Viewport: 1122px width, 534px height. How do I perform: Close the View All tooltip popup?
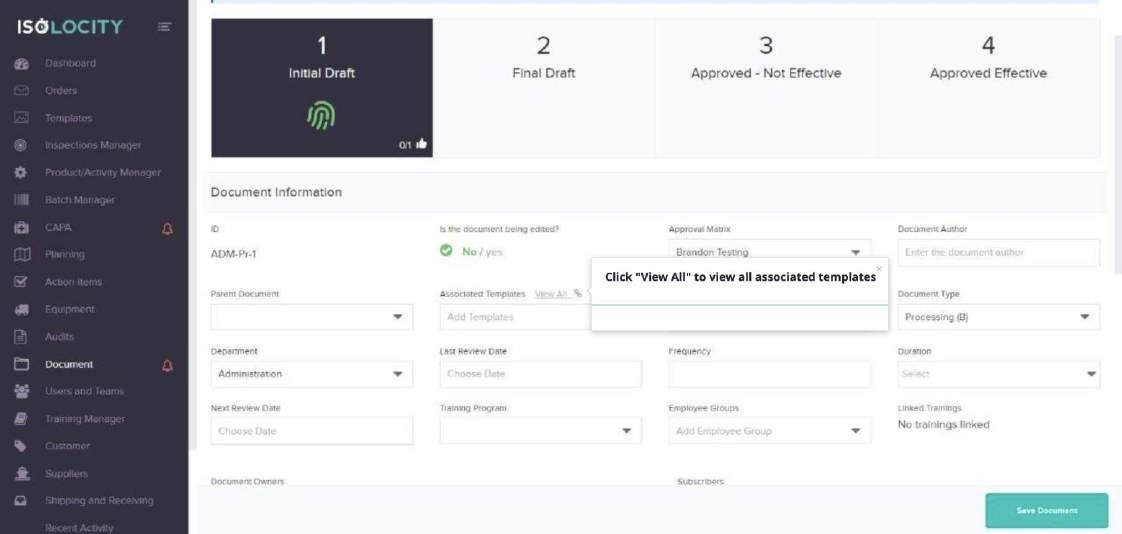click(879, 269)
